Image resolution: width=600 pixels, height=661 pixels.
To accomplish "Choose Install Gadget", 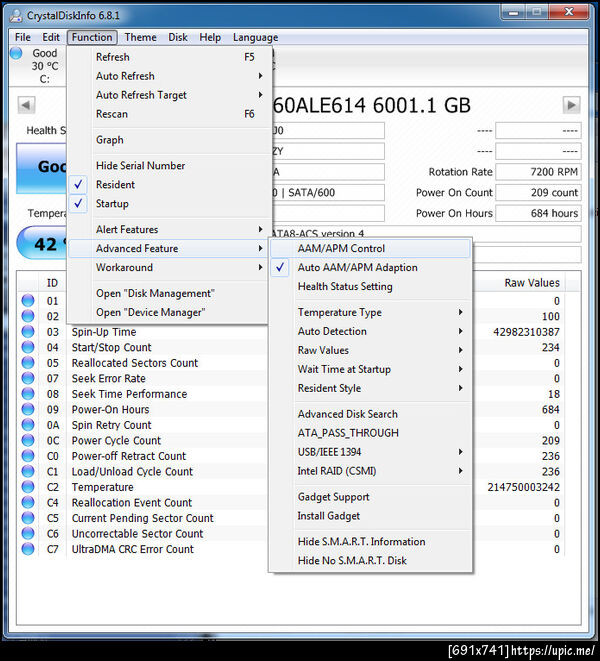I will click(370, 516).
